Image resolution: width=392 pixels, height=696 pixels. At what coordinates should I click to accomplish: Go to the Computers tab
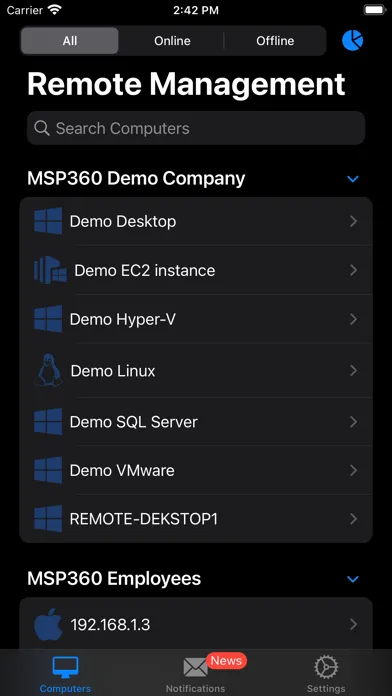pos(65,675)
